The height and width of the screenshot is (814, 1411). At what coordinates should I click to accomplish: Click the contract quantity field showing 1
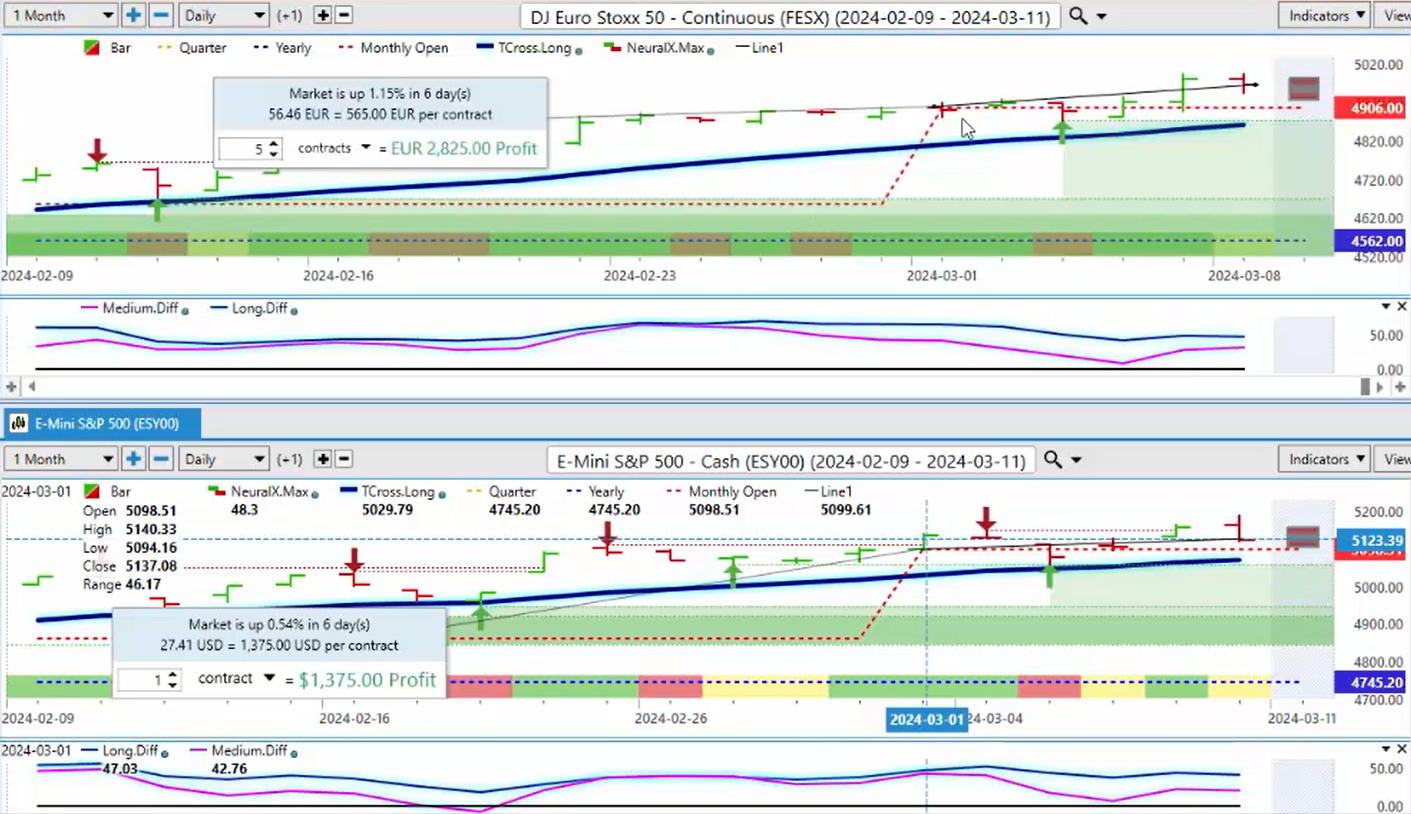point(147,680)
